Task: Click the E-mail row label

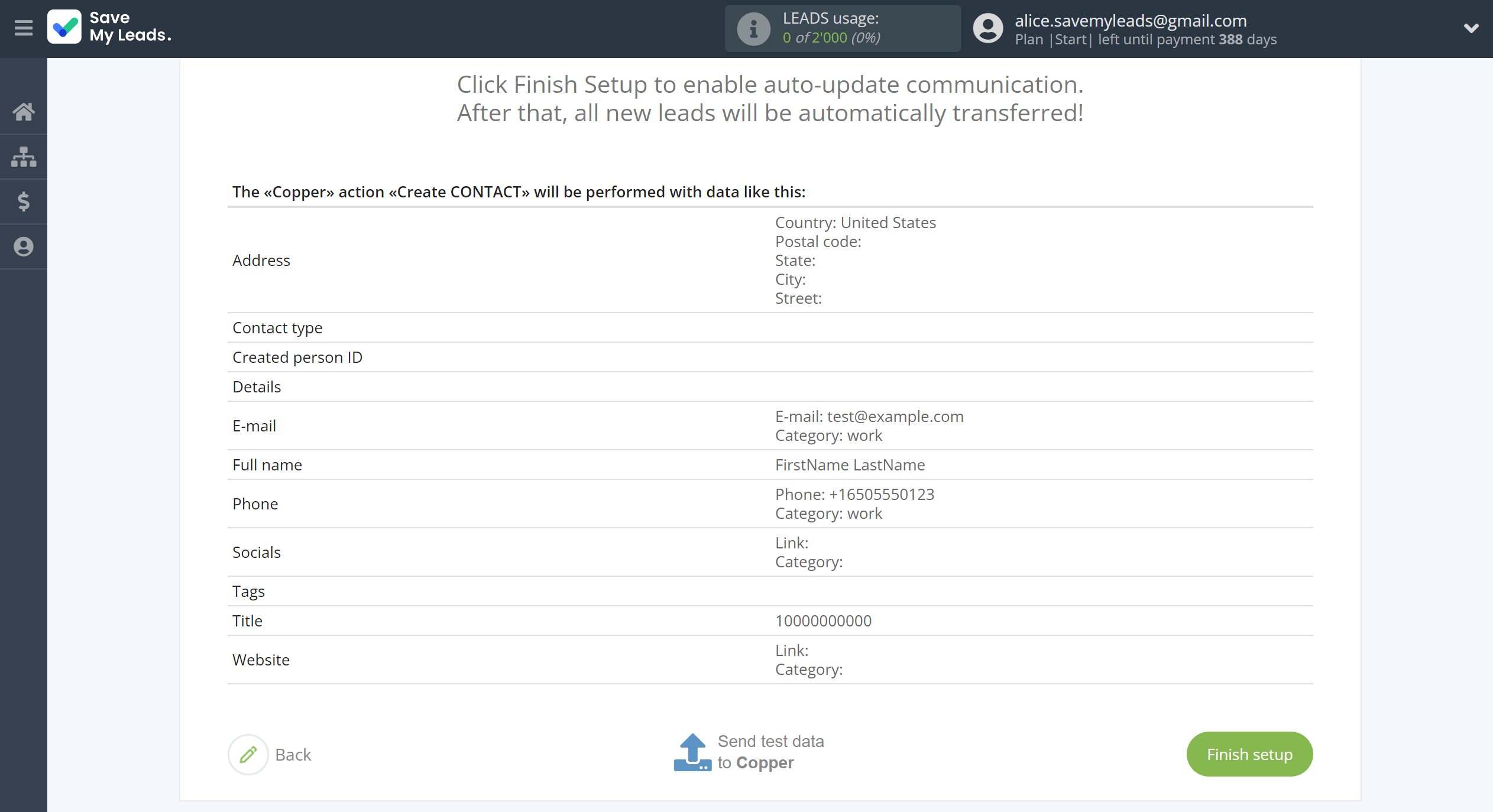Action: coord(254,426)
